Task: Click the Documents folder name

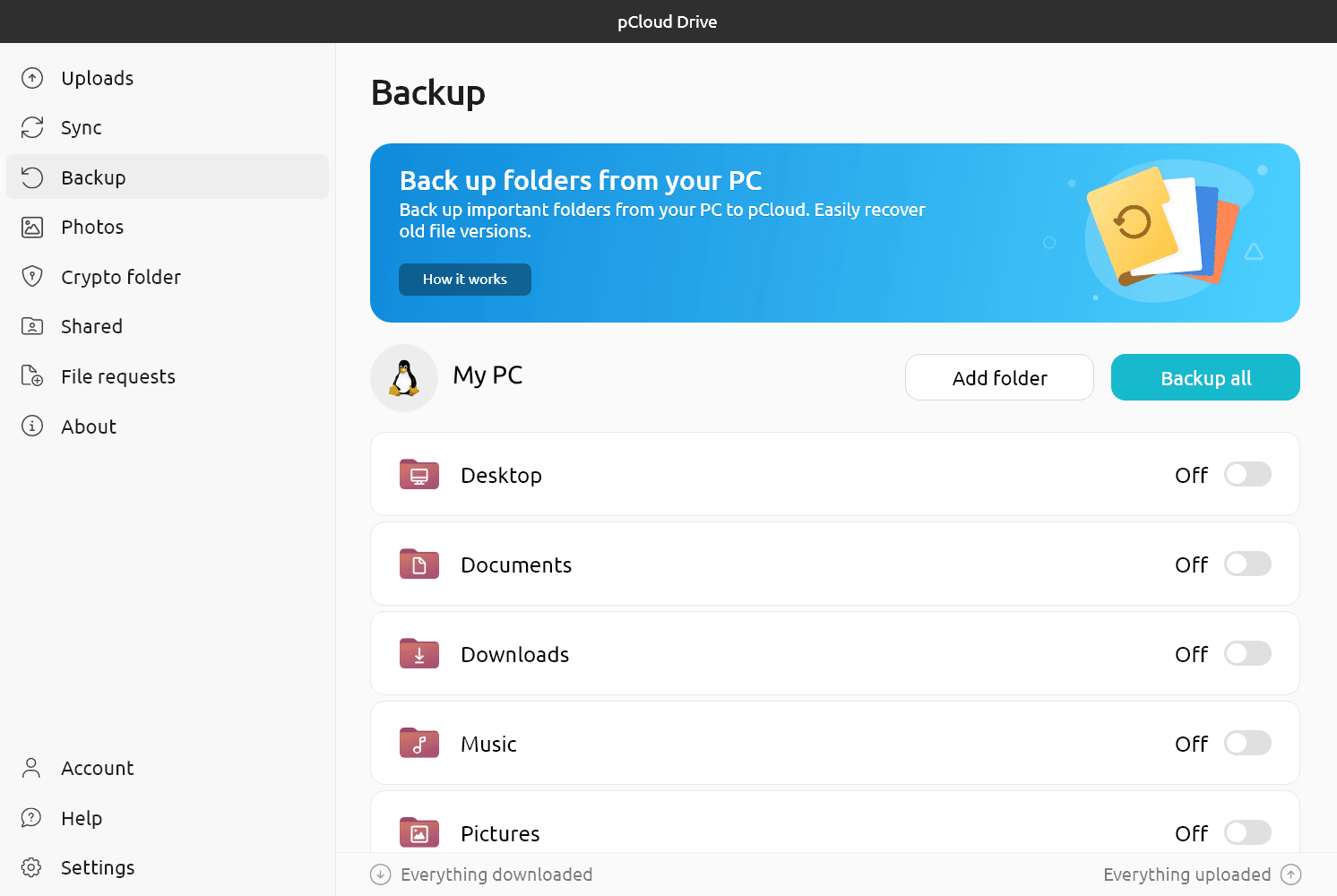Action: point(516,564)
